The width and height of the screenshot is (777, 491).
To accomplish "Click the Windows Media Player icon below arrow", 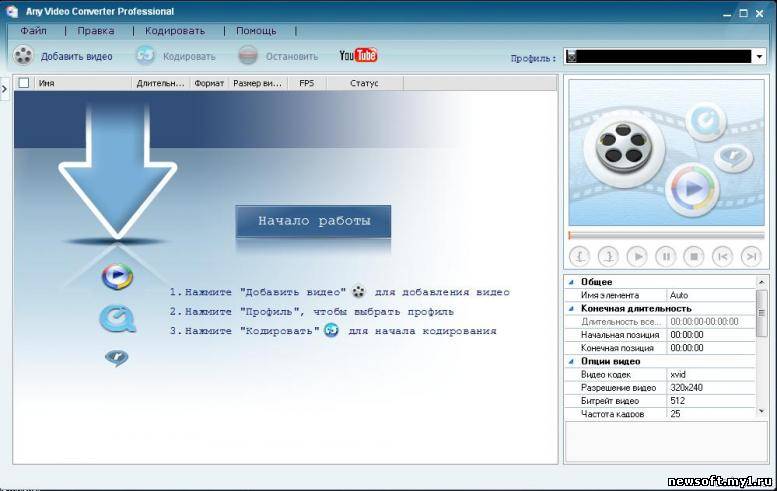I will point(117,276).
